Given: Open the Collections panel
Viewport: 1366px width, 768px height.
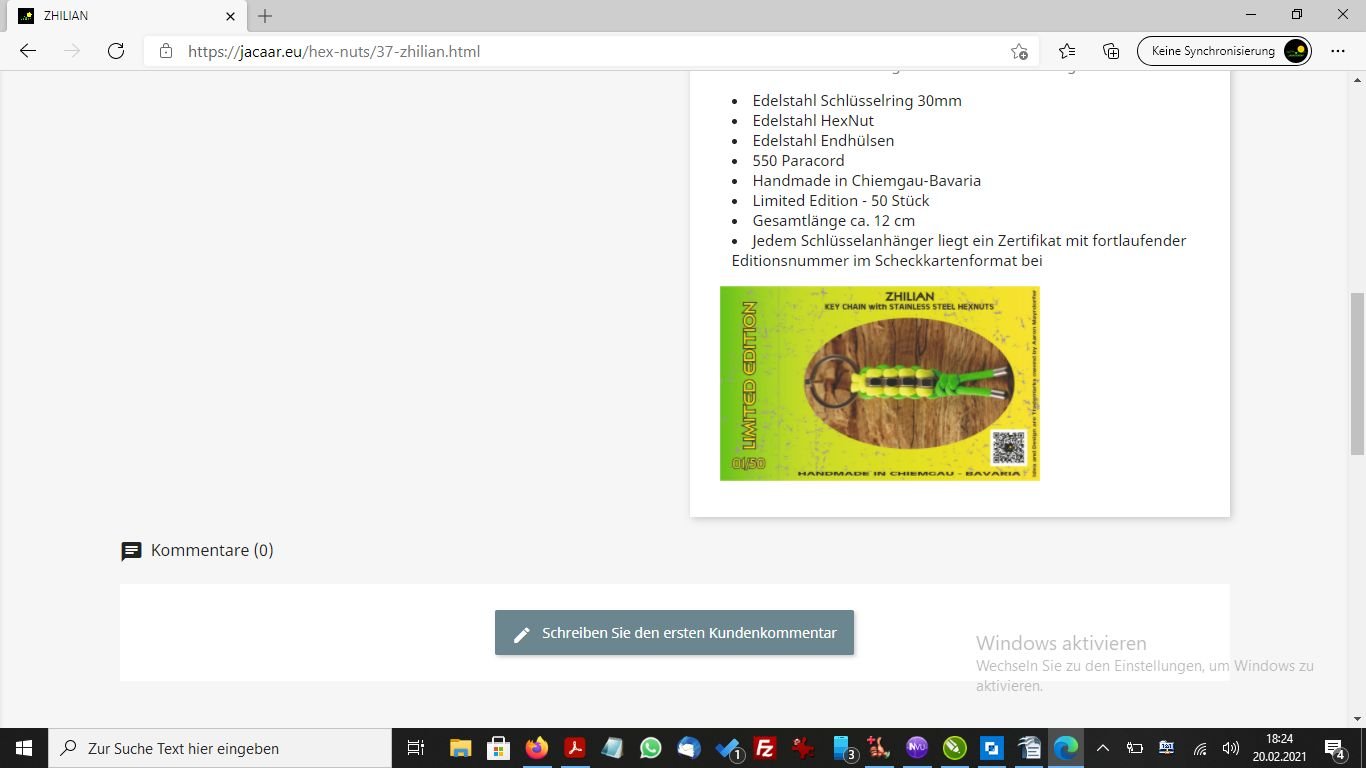Looking at the screenshot, I should coord(1111,51).
